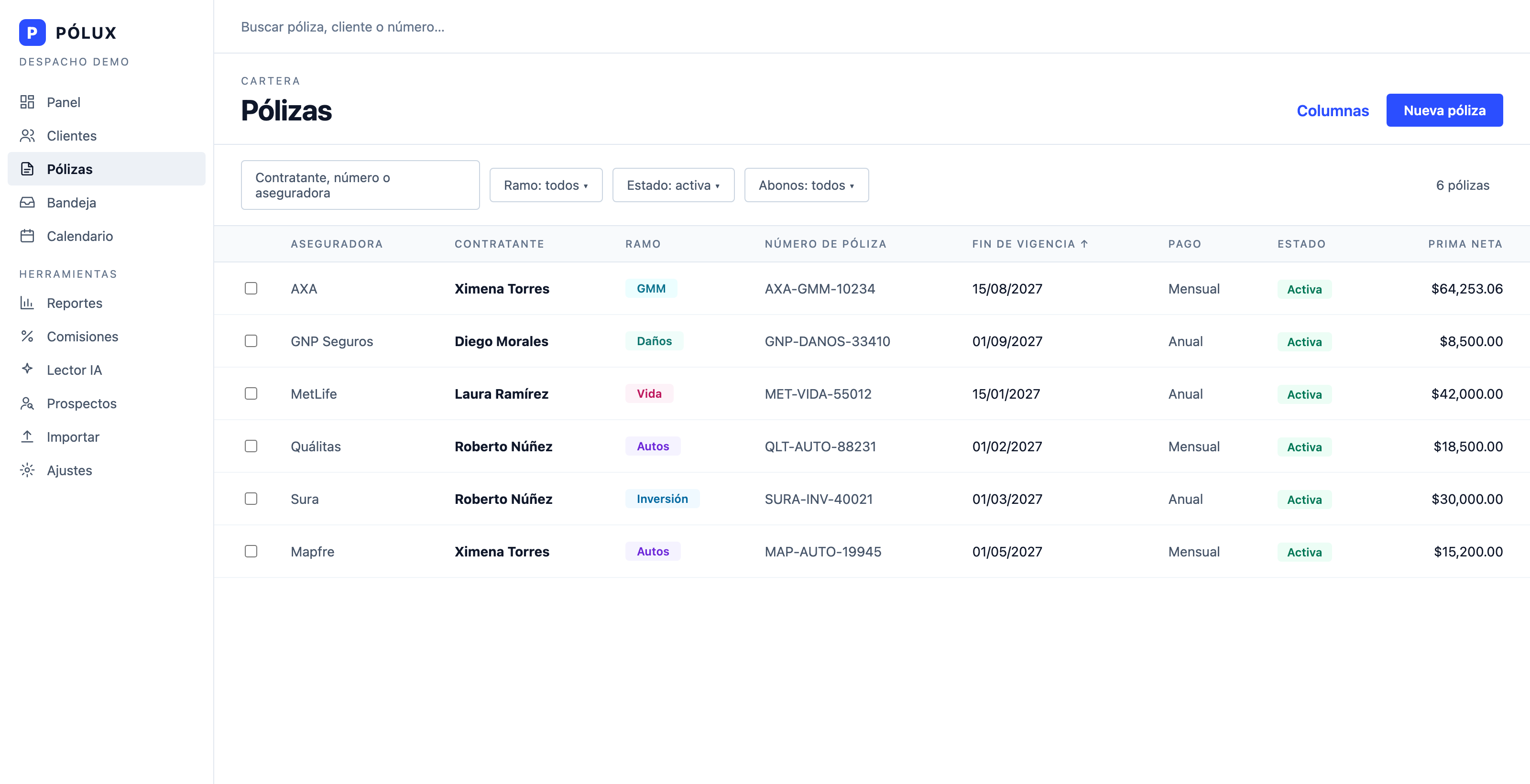The image size is (1530, 784).
Task: Click the Pólizas document icon
Action: (x=27, y=169)
